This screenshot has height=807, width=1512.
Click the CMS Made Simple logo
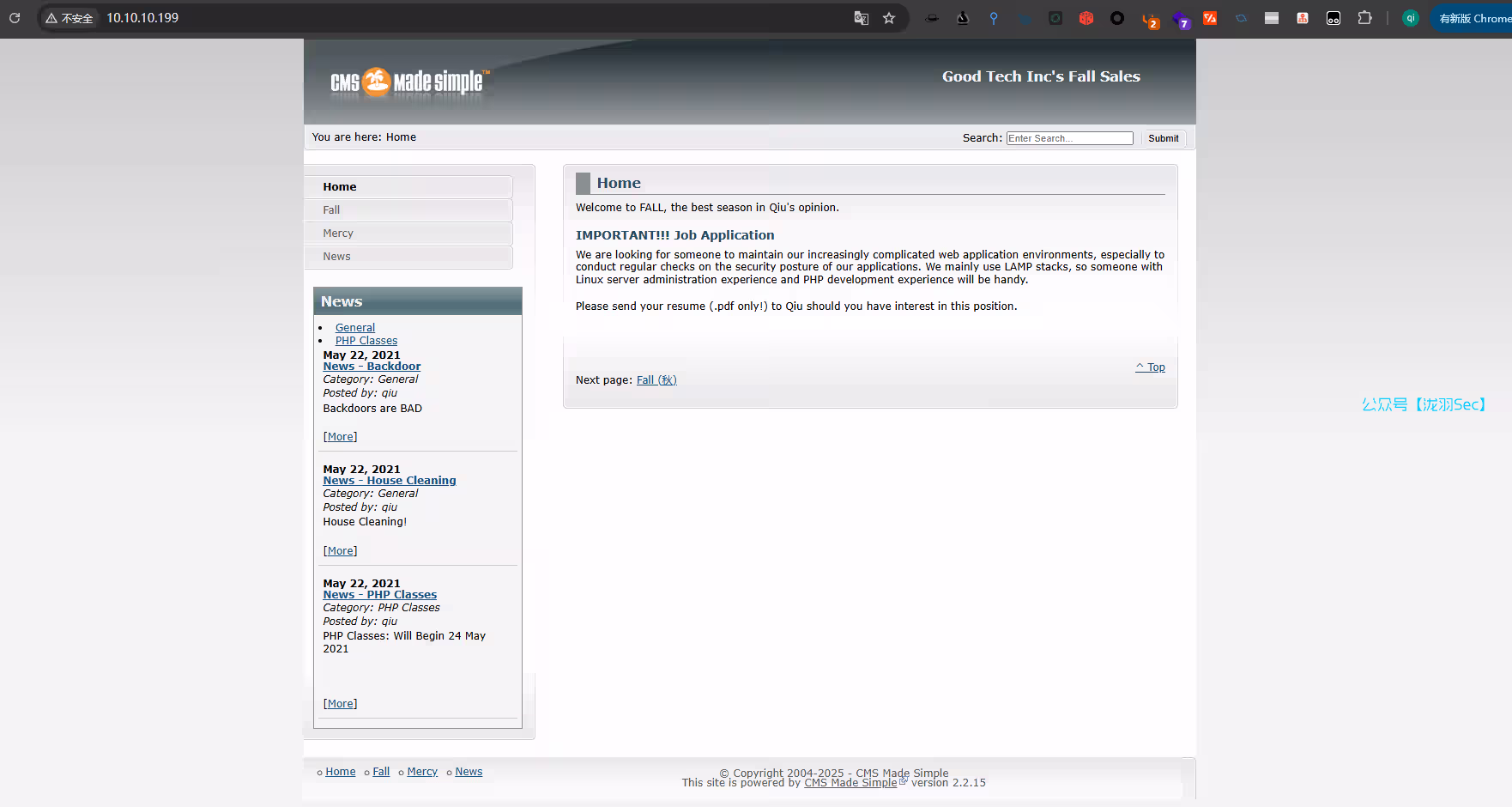pyautogui.click(x=409, y=82)
